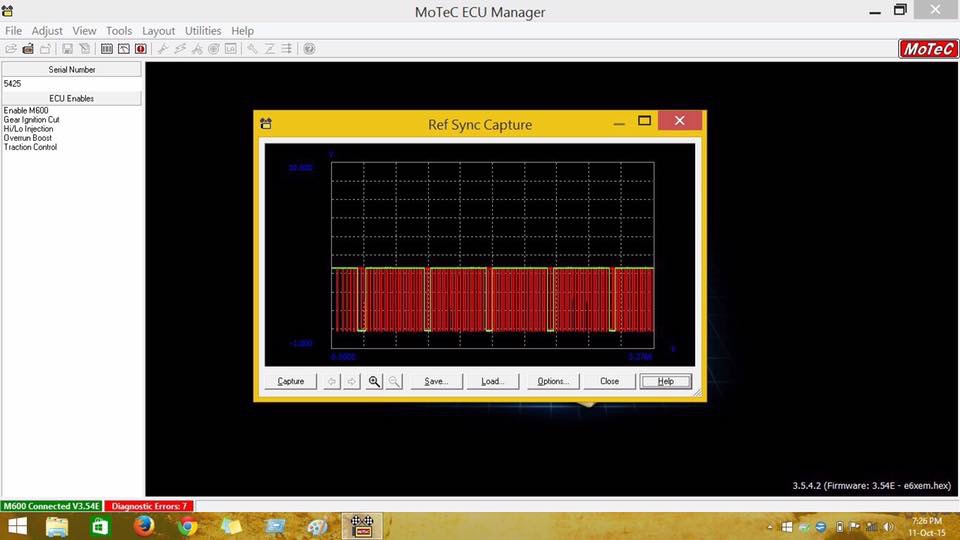The image size is (960, 540).
Task: Open the View menu
Action: pyautogui.click(x=84, y=31)
